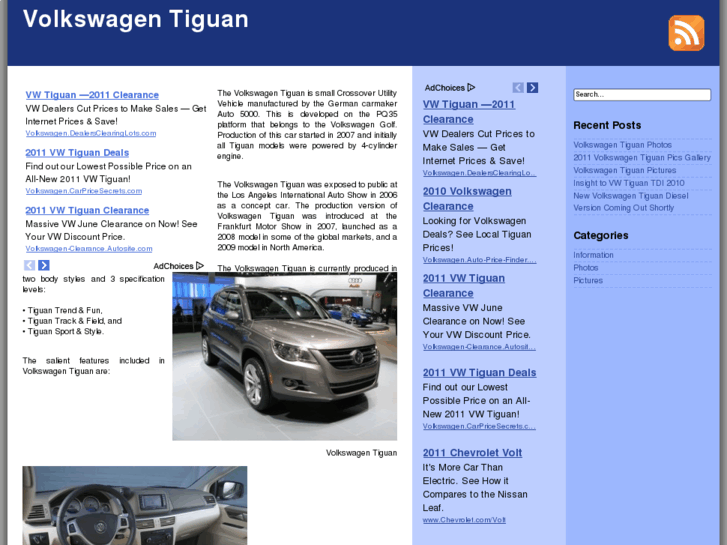727x545 pixels.
Task: Click the 'Volkswagen Tiguan' image caption
Action: (361, 453)
